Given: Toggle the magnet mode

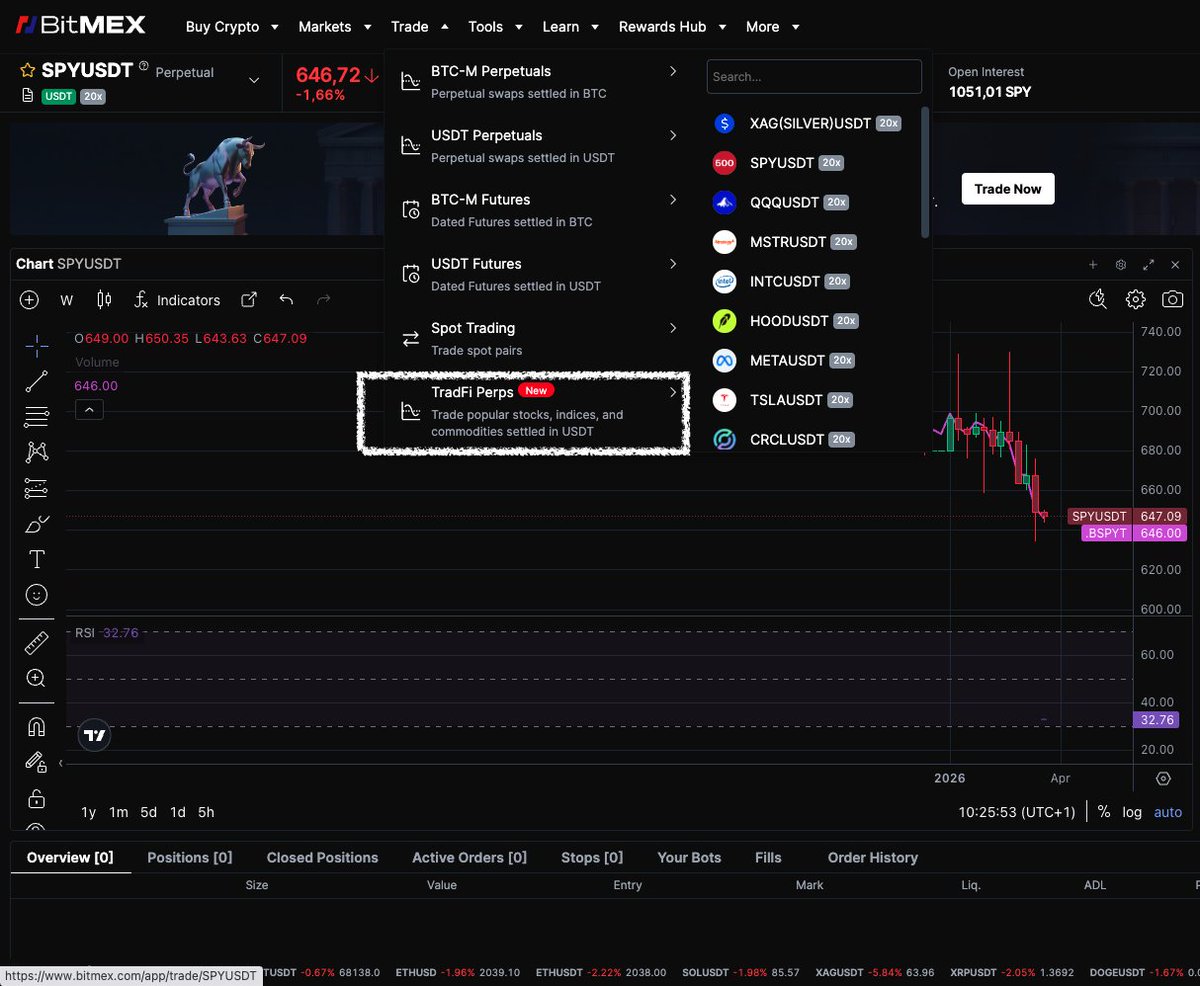Looking at the screenshot, I should click(37, 727).
